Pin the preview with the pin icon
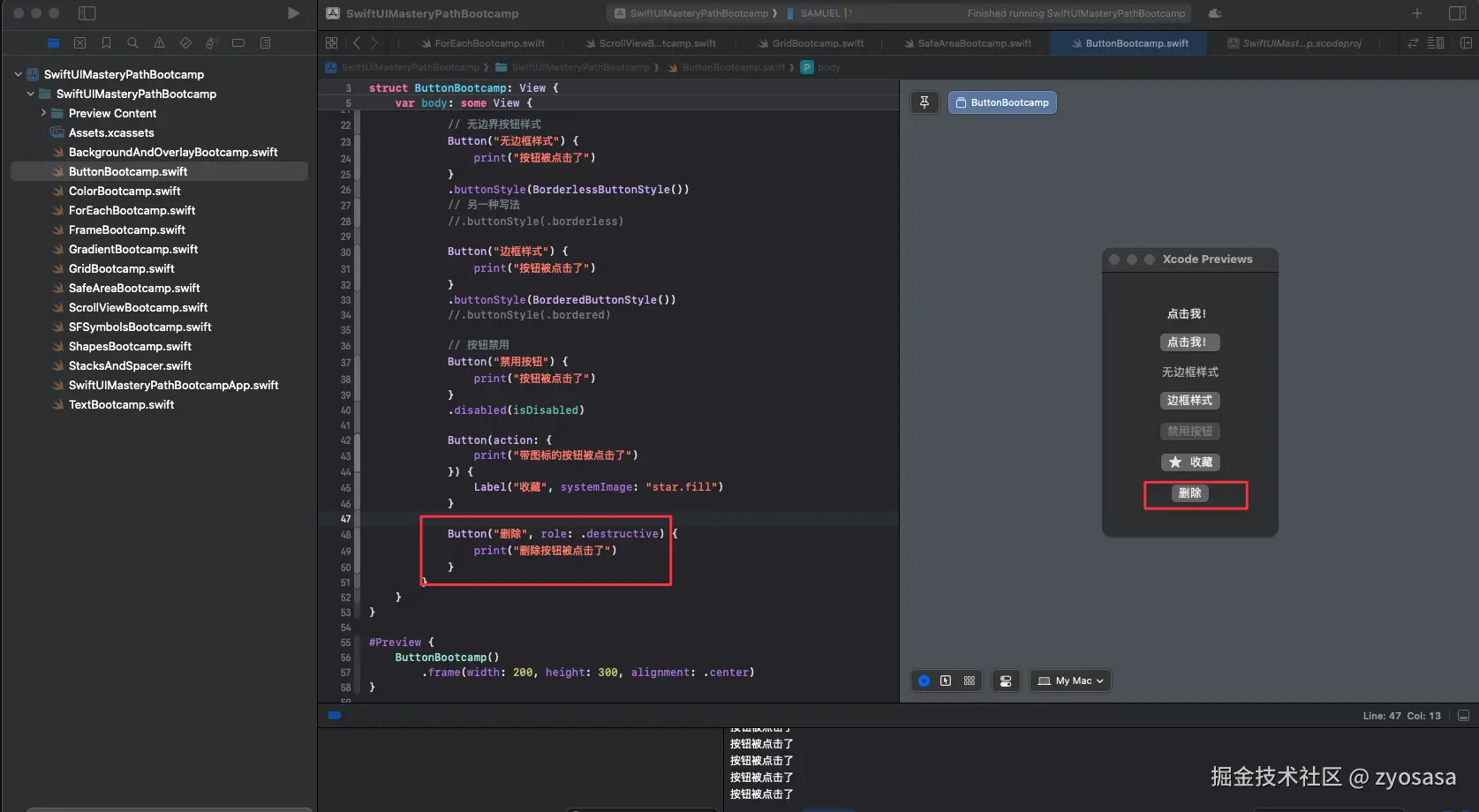Viewport: 1479px width, 812px height. point(924,102)
